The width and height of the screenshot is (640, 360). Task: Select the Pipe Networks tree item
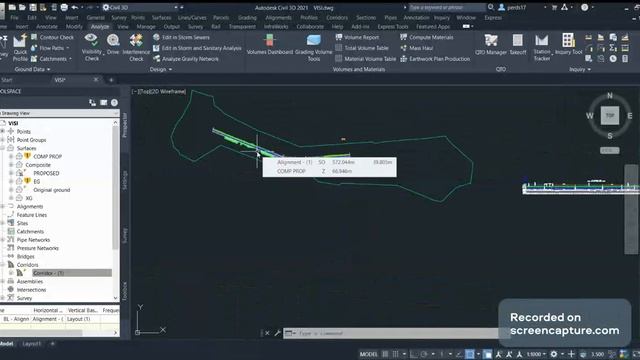33,240
